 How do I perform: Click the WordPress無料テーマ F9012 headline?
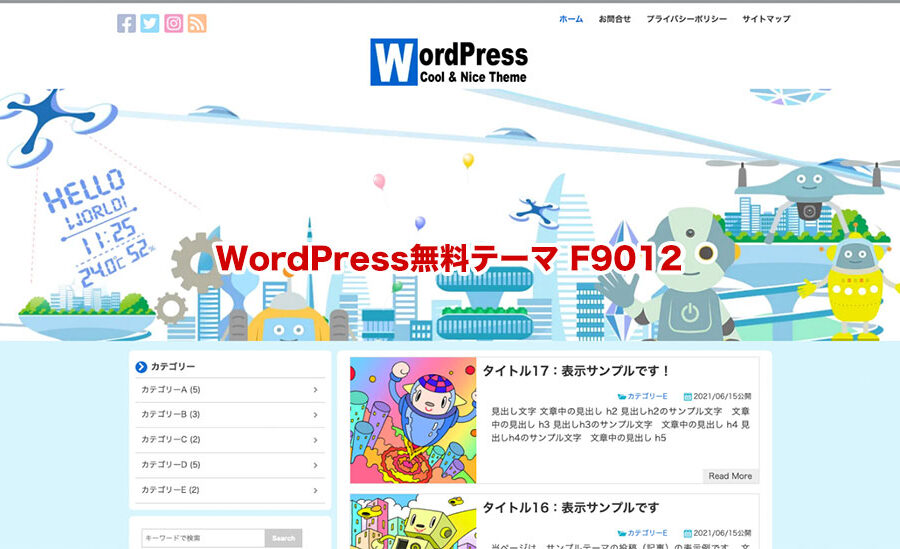point(449,258)
